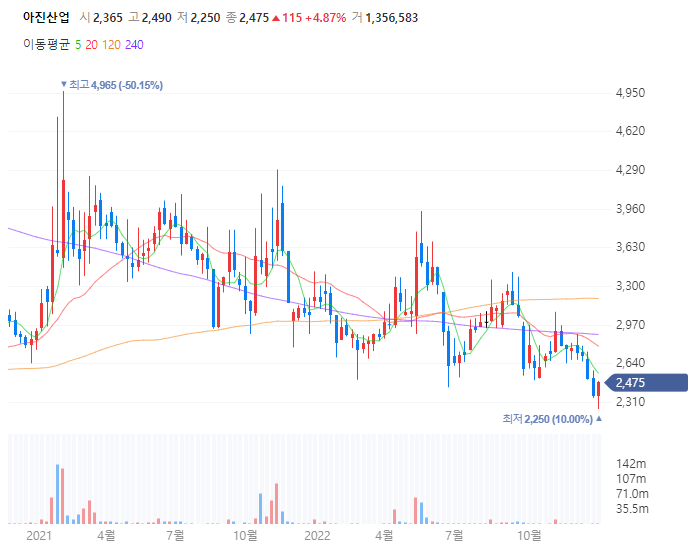Screen dimensions: 695x549
Task: Click the last 10월 date label
Action: coord(529,536)
